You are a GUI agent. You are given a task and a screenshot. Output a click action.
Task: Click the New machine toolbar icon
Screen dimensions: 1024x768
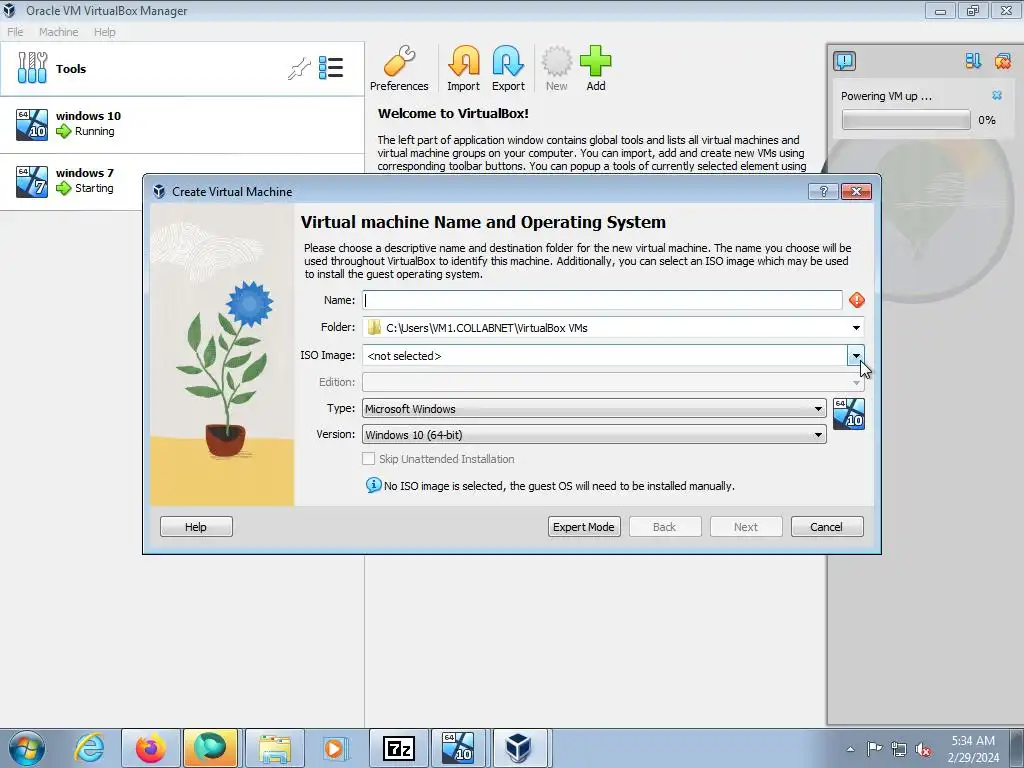(x=556, y=68)
